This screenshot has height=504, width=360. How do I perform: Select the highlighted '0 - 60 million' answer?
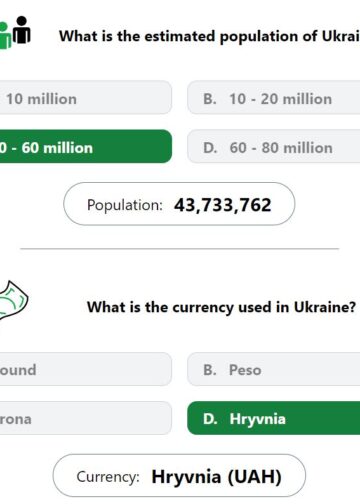pyautogui.click(x=86, y=146)
